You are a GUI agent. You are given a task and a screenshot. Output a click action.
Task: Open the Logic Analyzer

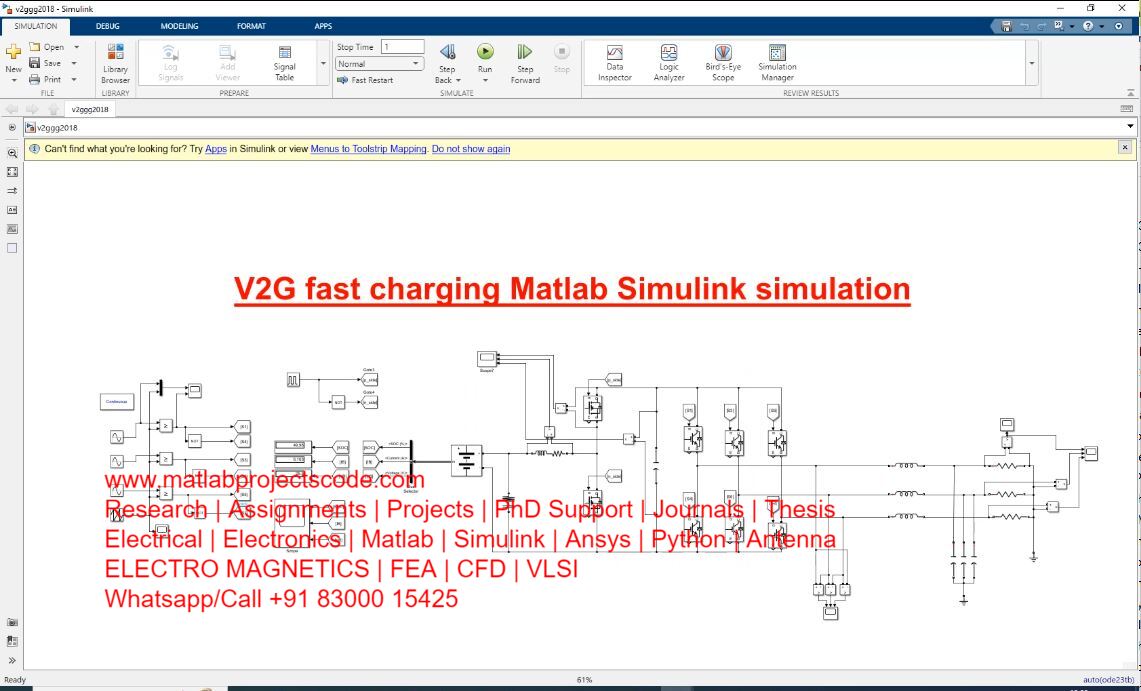pyautogui.click(x=669, y=63)
